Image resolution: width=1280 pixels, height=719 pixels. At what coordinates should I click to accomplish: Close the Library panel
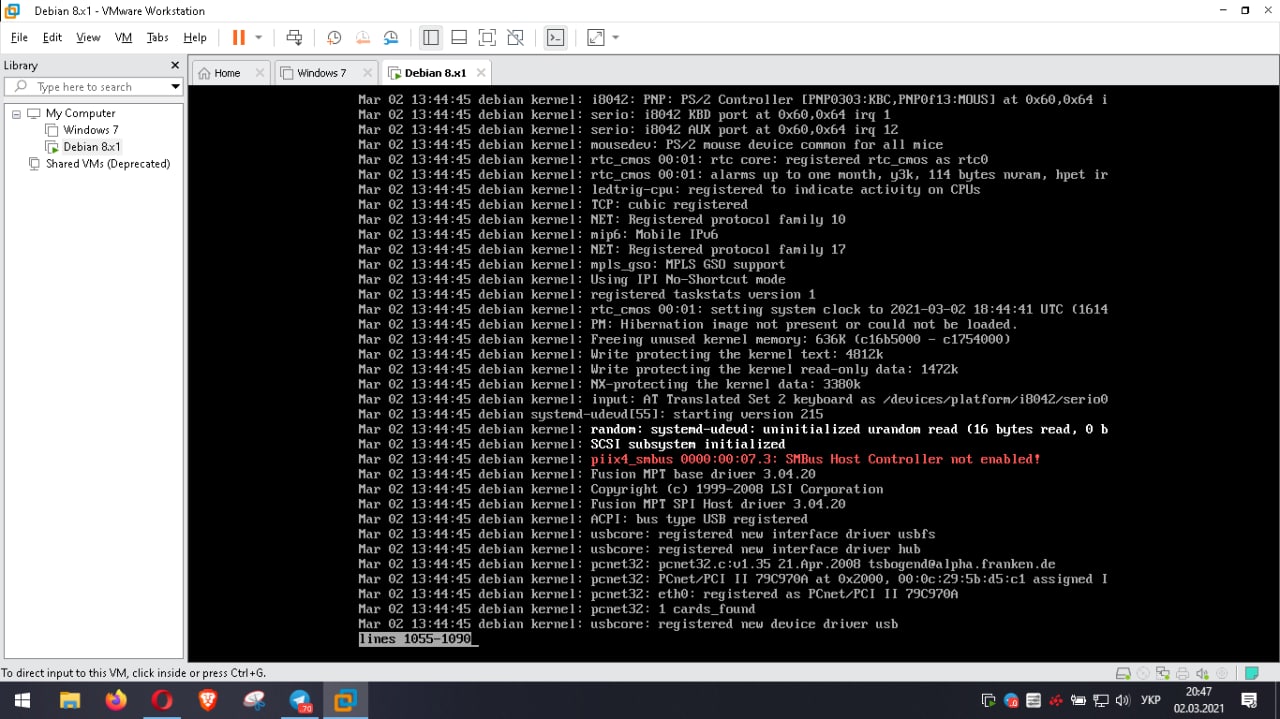coord(175,65)
